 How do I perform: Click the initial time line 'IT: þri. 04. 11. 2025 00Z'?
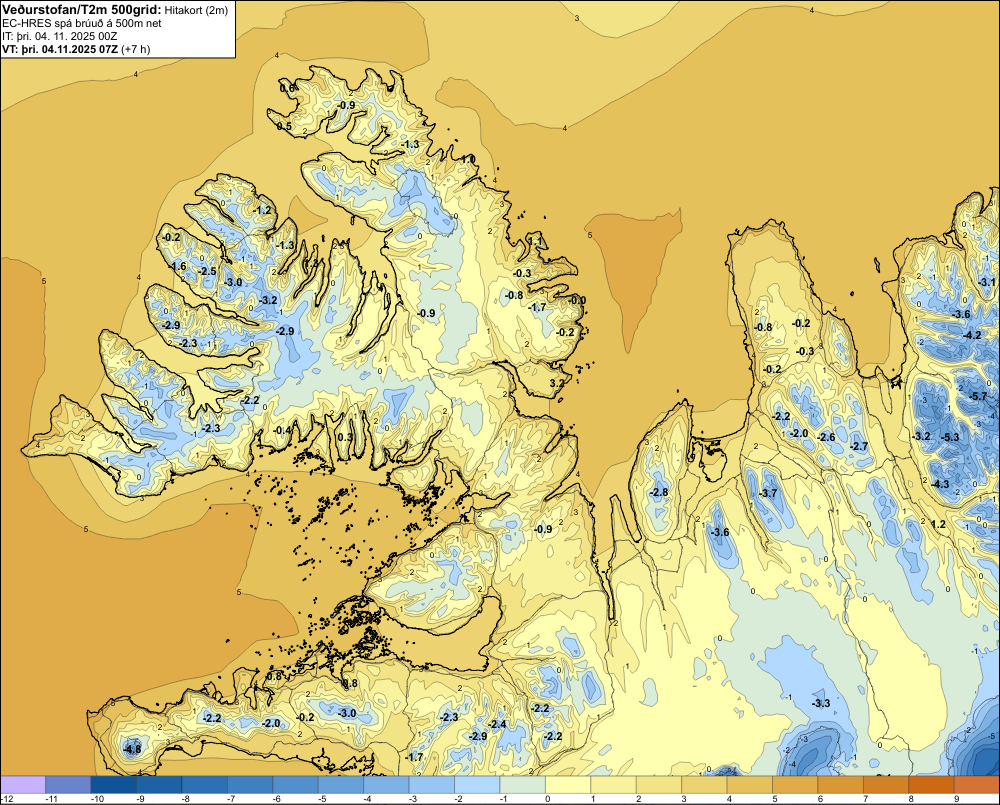click(x=59, y=36)
